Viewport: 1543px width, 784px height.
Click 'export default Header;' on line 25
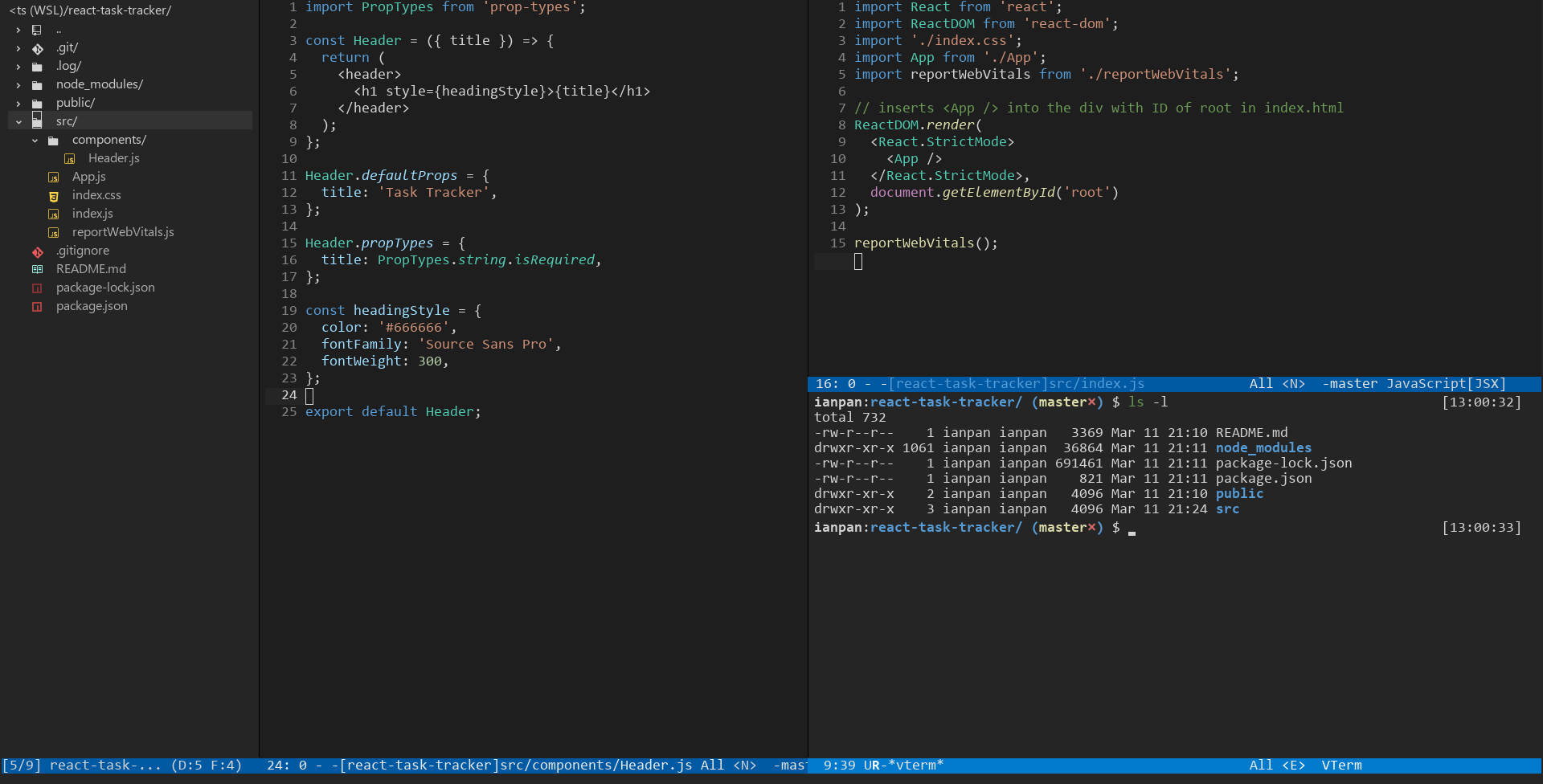393,412
